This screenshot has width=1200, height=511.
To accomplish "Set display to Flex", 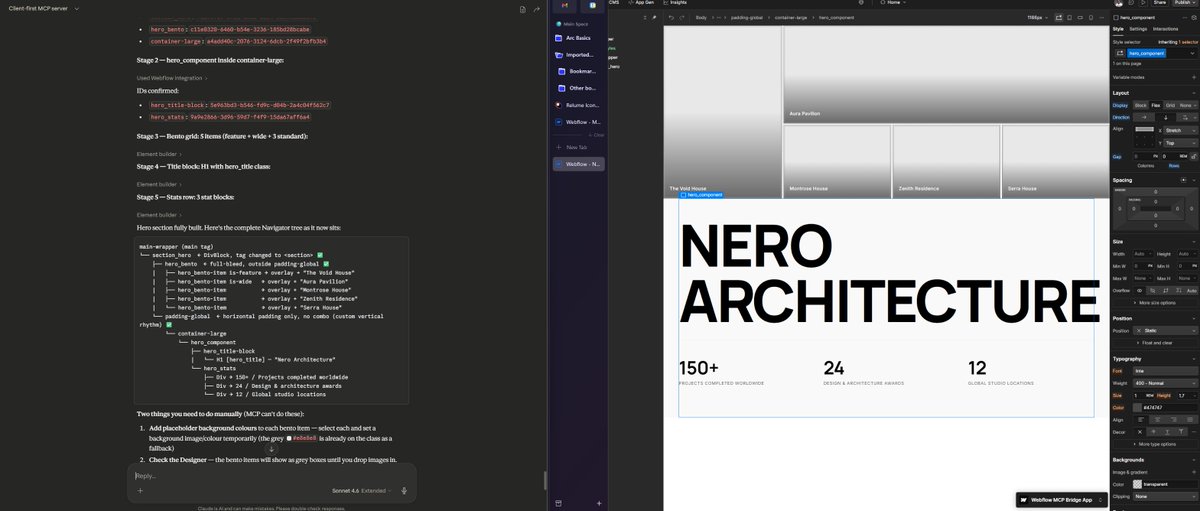I will coord(1156,105).
